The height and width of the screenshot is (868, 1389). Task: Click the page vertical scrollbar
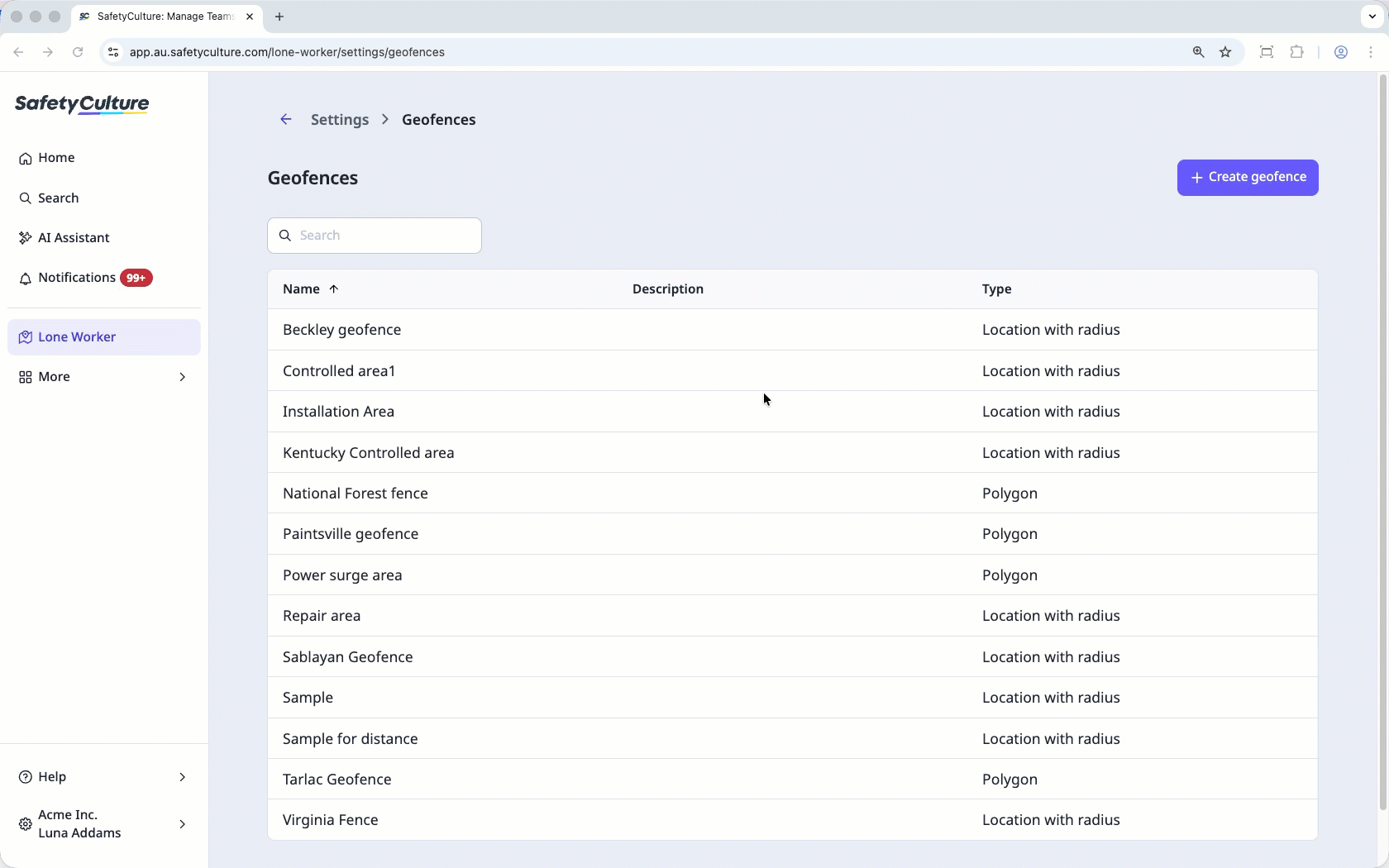(x=1382, y=442)
